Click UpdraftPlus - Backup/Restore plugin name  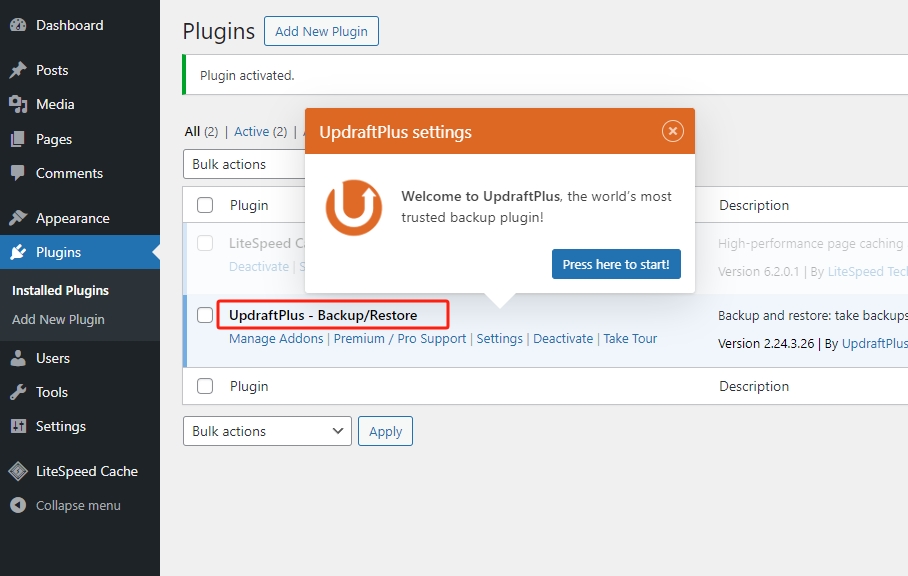pos(323,315)
